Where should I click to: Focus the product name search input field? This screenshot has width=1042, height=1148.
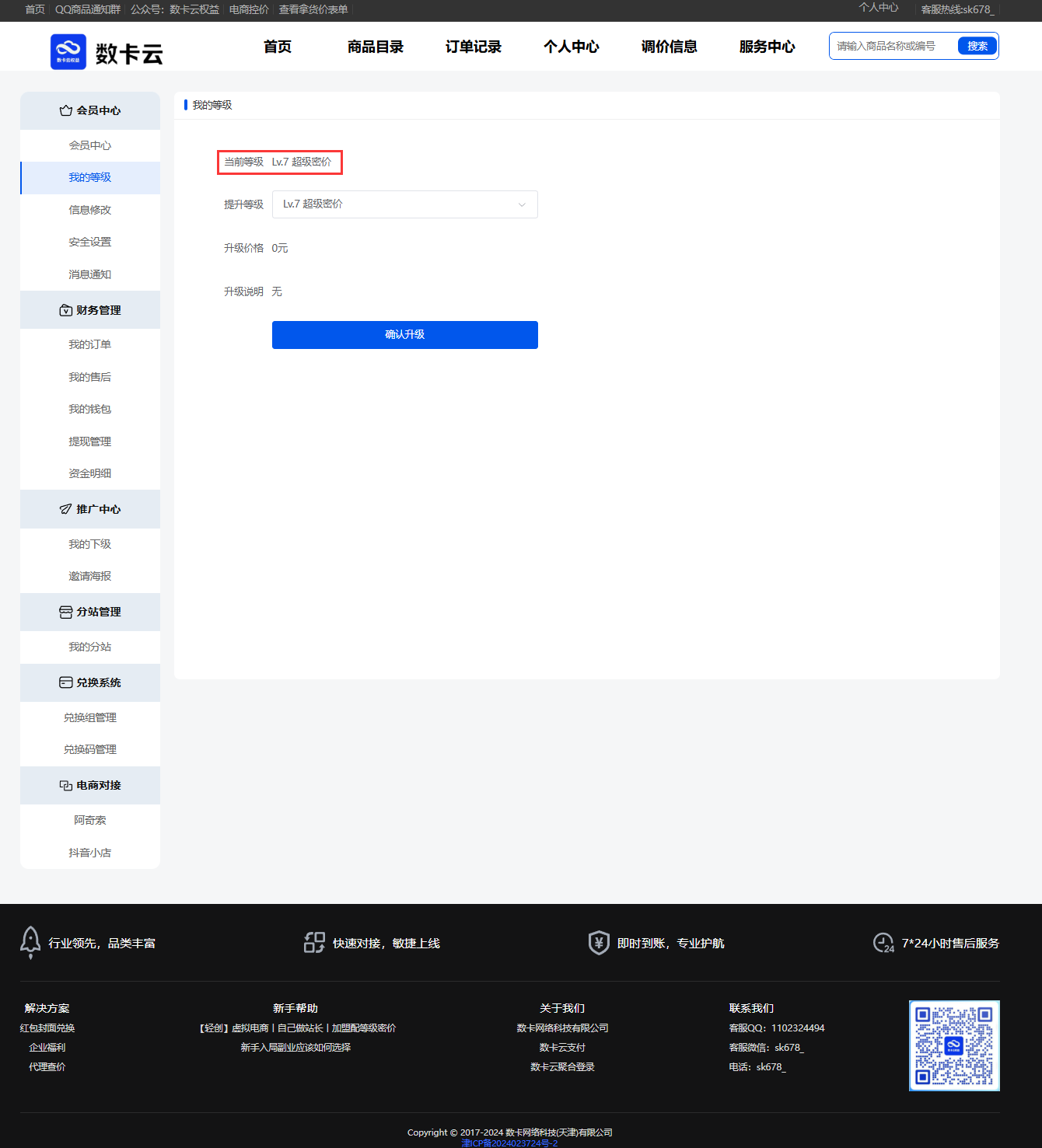pyautogui.click(x=894, y=47)
